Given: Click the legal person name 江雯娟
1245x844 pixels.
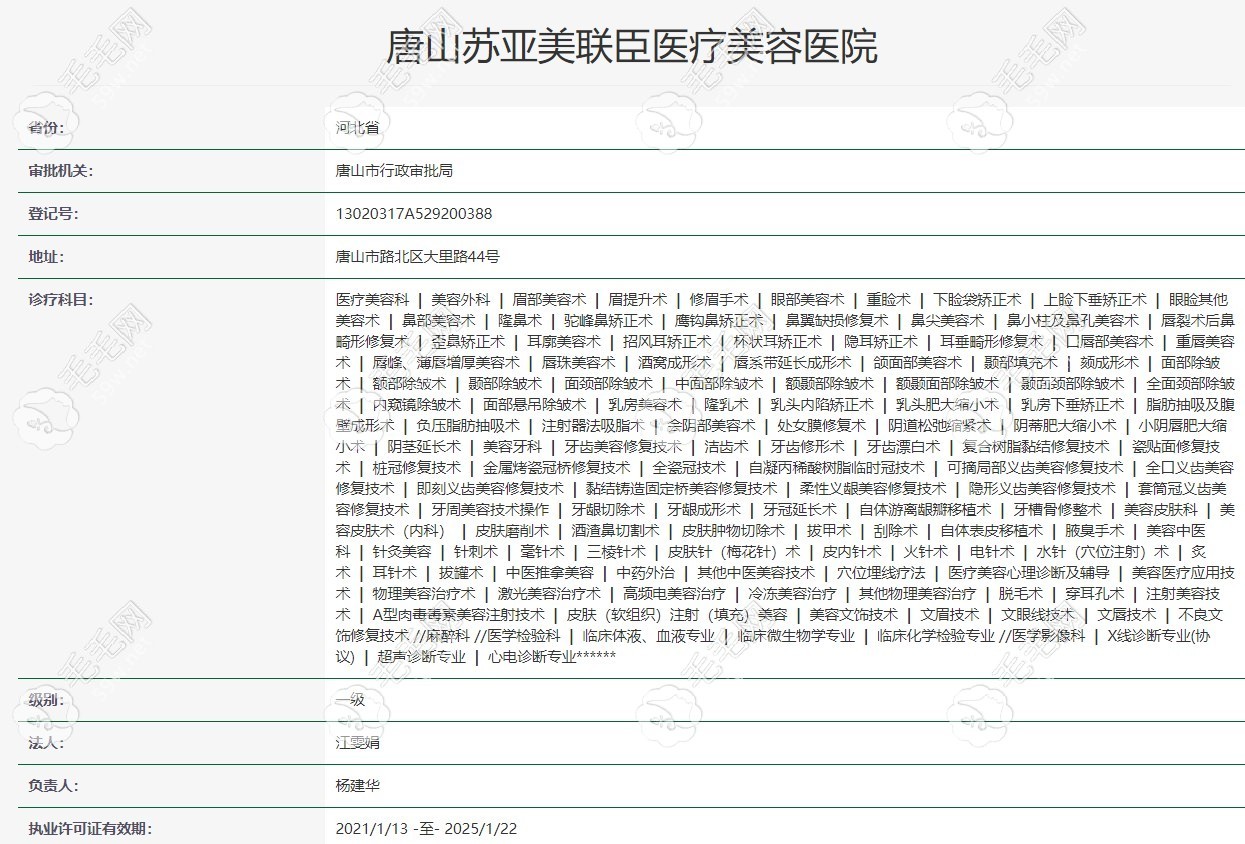Looking at the screenshot, I should pos(358,743).
